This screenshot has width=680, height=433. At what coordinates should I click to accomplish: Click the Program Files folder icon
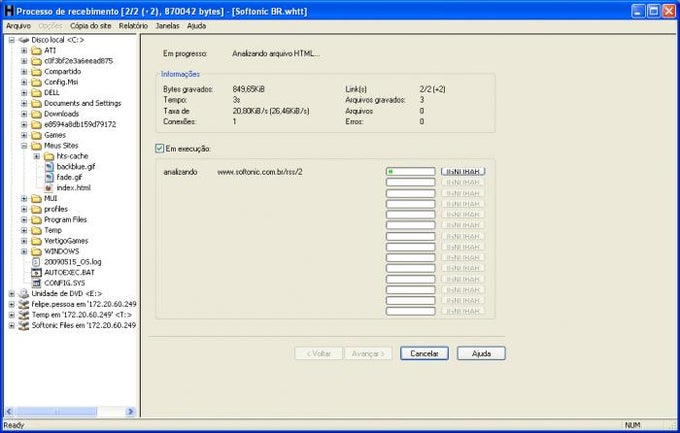[x=36, y=220]
